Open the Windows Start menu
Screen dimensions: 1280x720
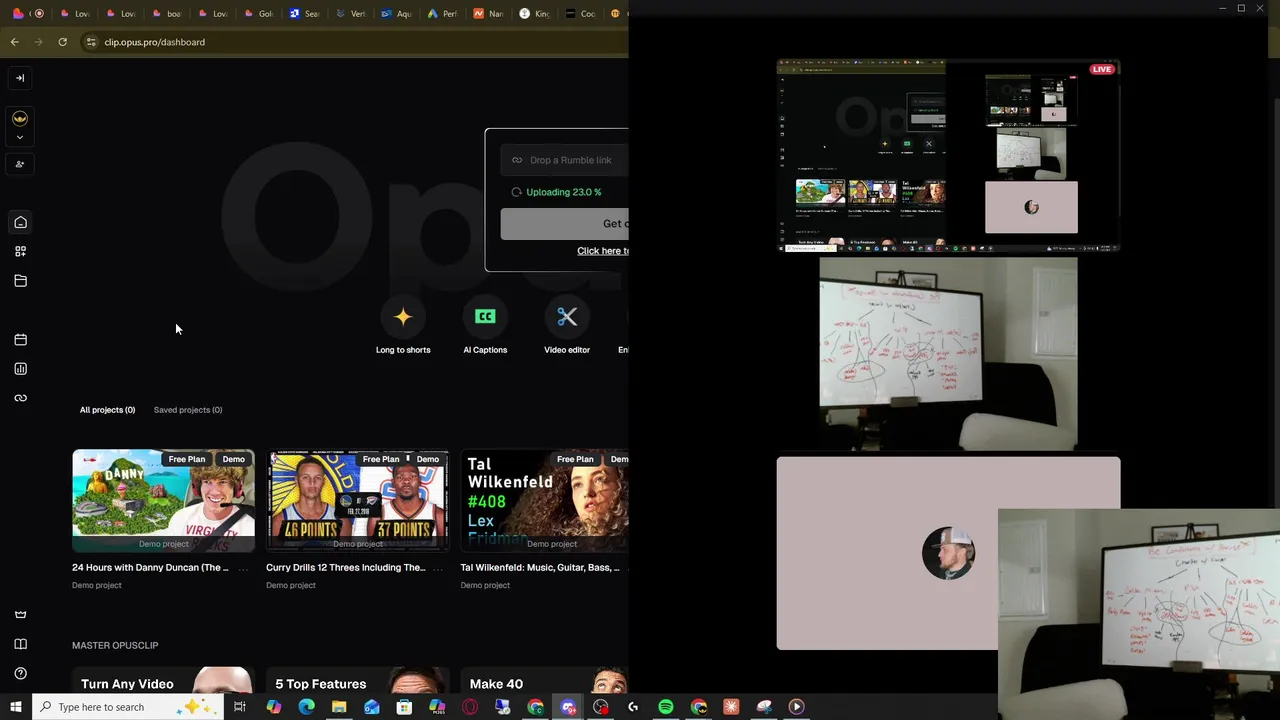pyautogui.click(x=15, y=707)
